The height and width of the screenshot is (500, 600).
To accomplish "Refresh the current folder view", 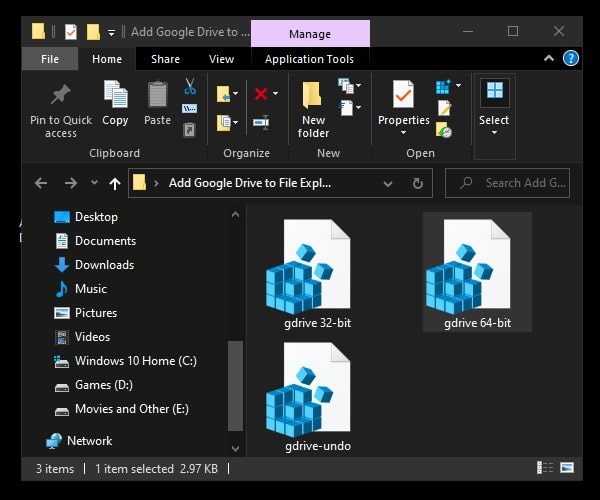I will coord(417,183).
